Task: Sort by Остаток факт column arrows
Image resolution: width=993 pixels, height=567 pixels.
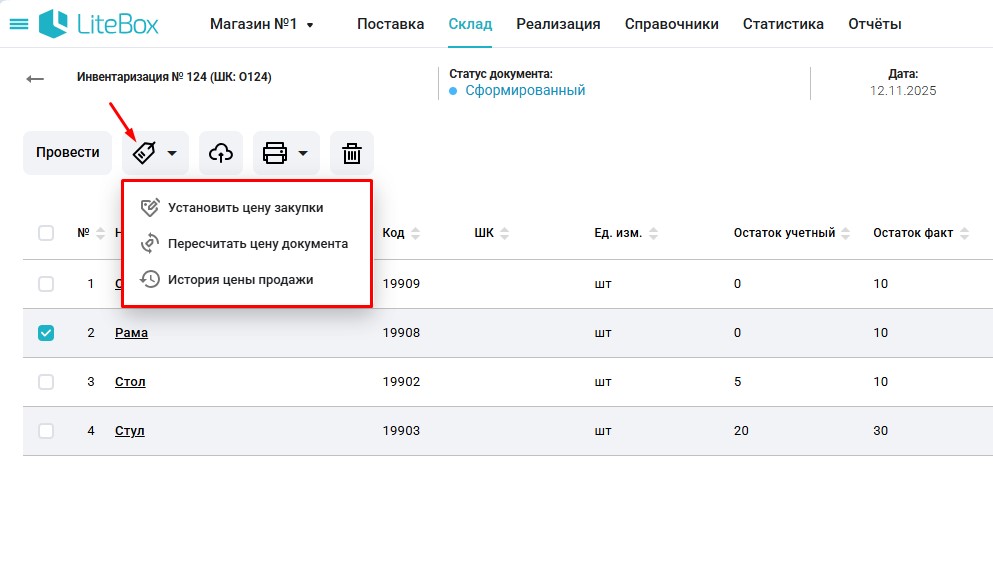Action: (x=965, y=233)
